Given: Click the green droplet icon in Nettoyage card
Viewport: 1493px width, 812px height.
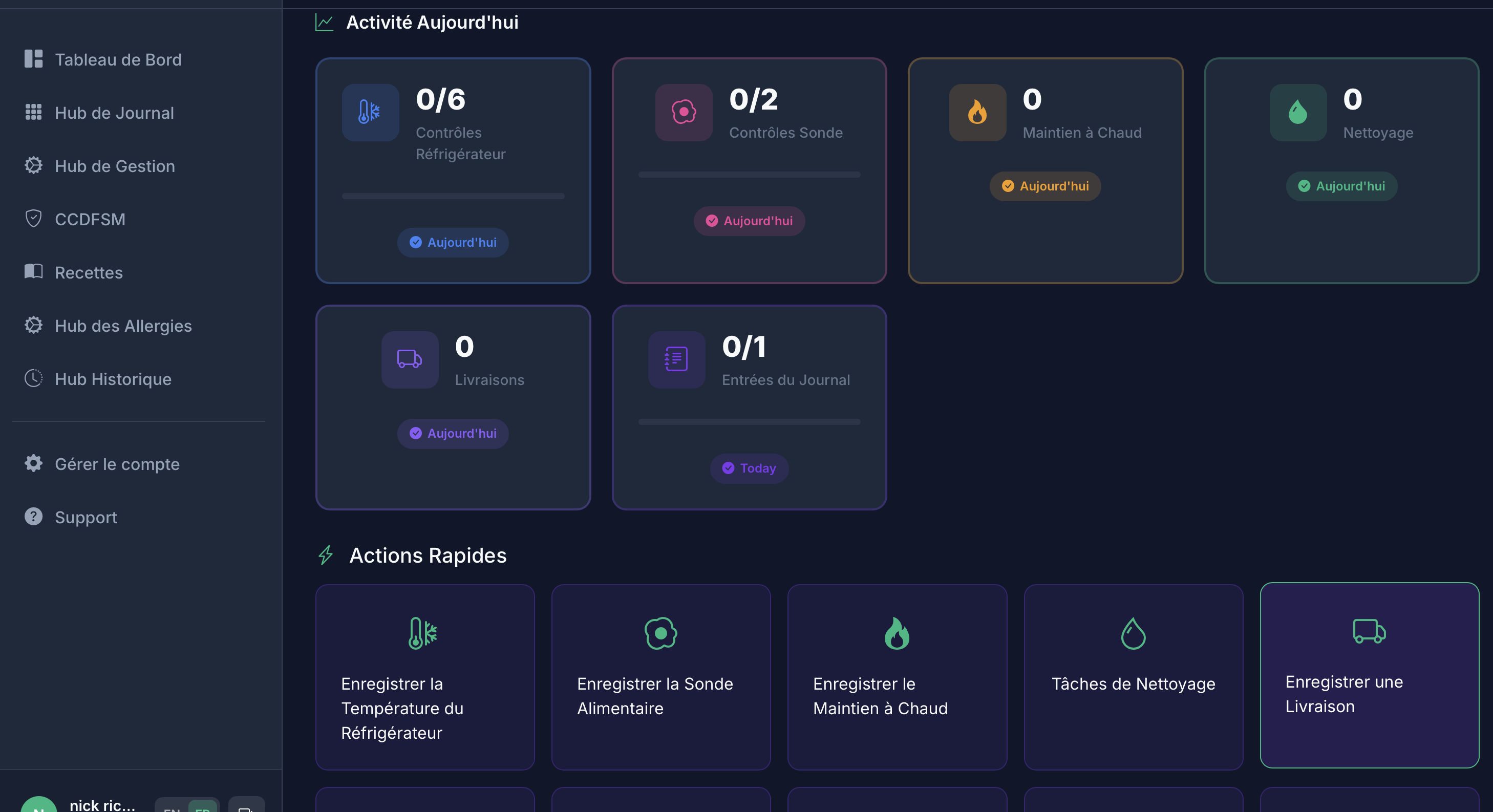Looking at the screenshot, I should click(x=1298, y=113).
